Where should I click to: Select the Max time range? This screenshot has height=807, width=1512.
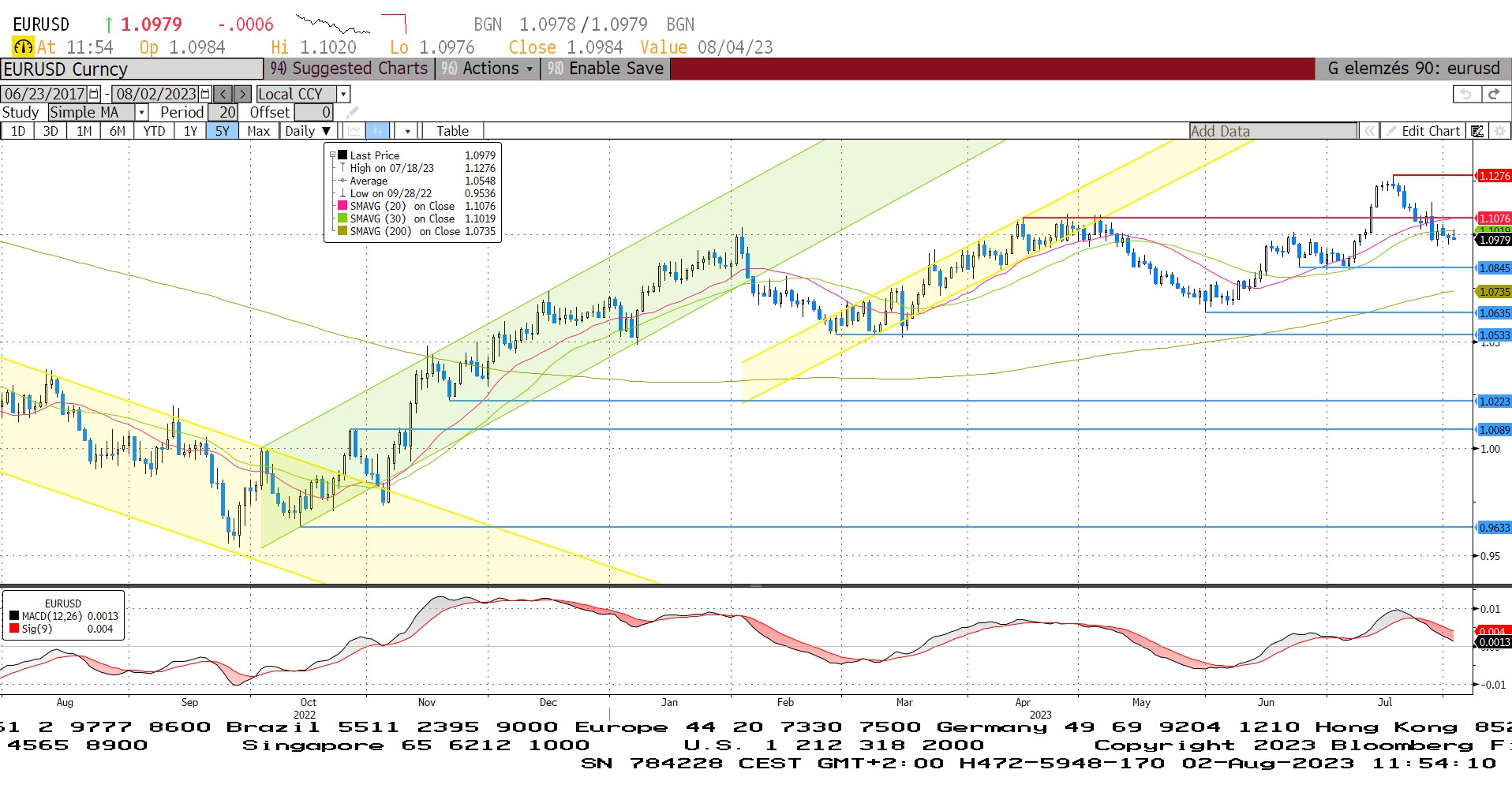(258, 131)
